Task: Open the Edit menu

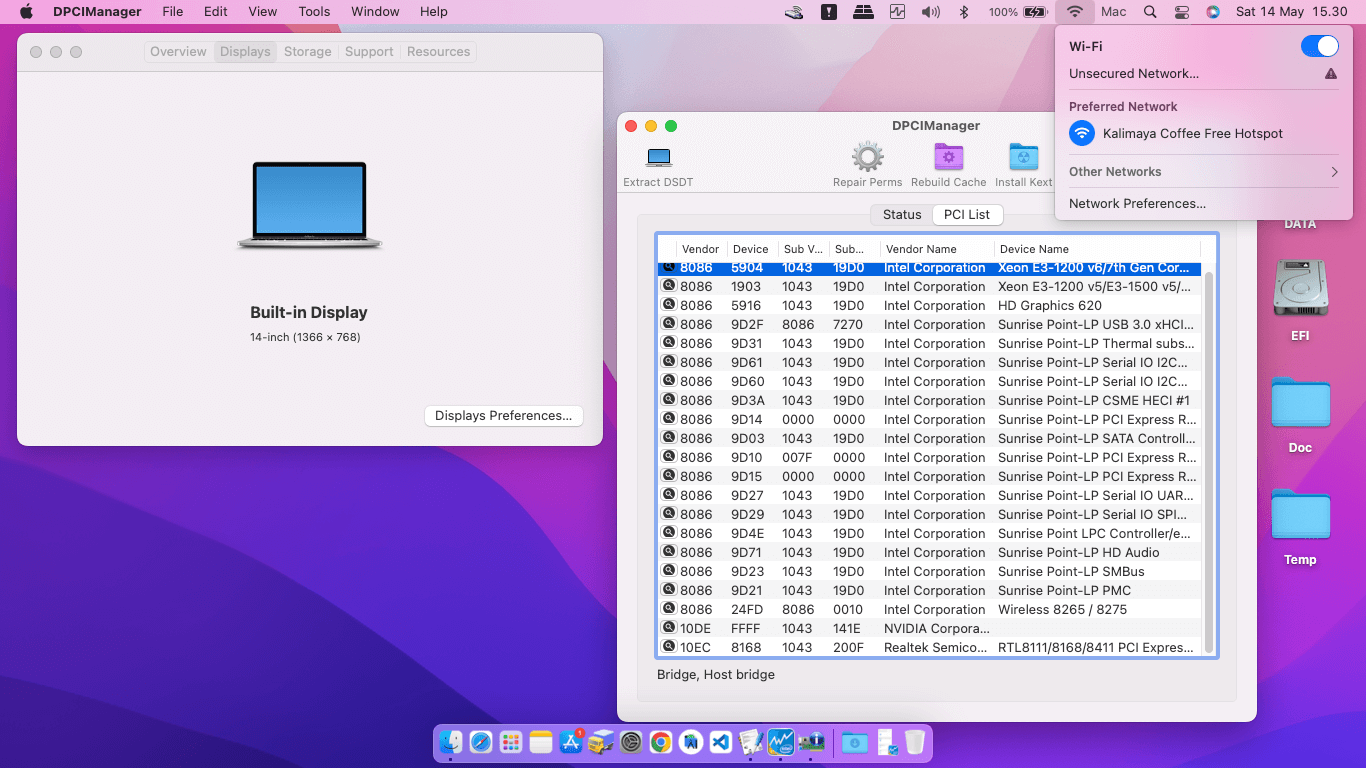Action: [x=216, y=12]
